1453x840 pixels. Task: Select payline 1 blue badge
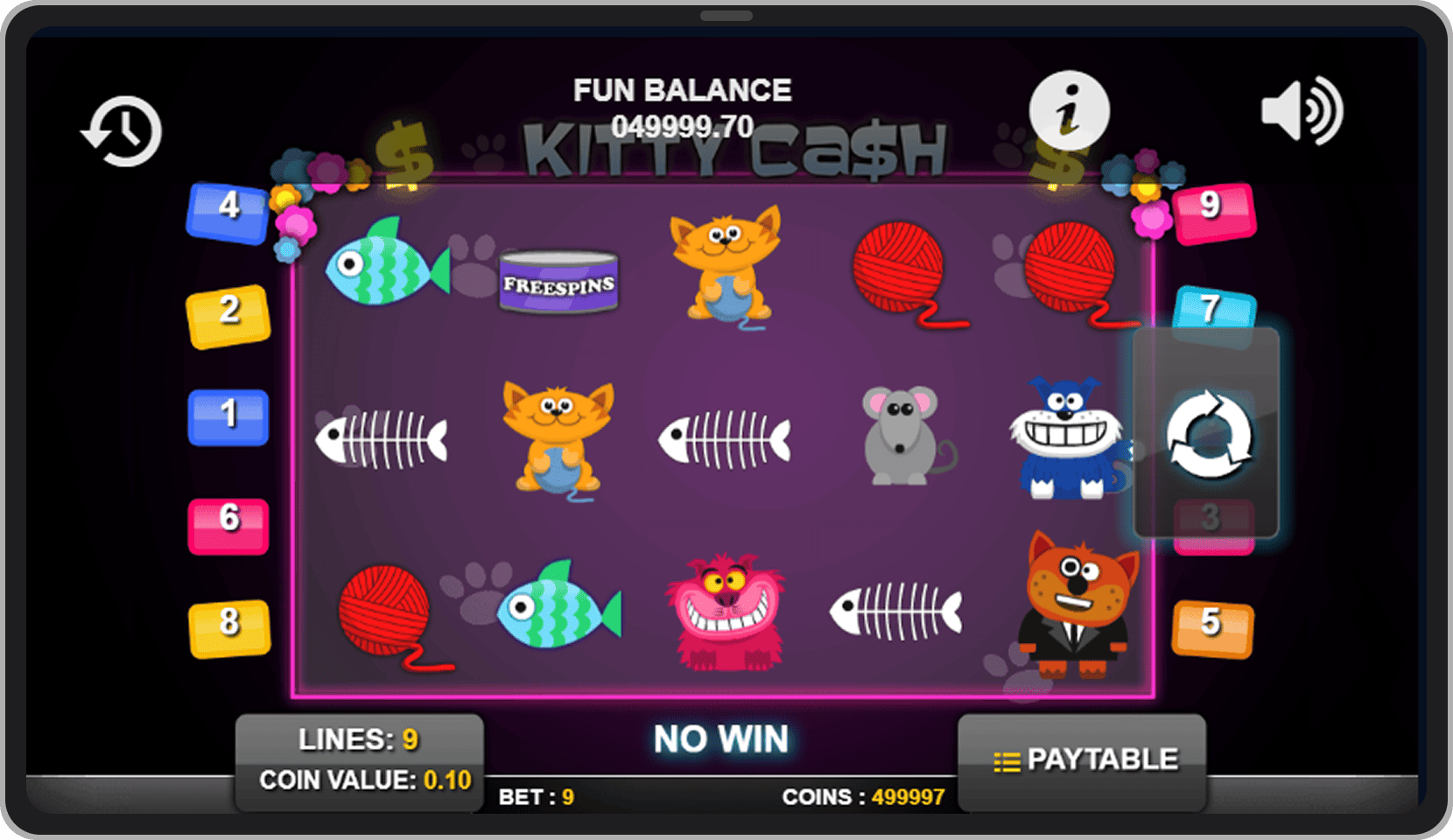click(x=228, y=417)
